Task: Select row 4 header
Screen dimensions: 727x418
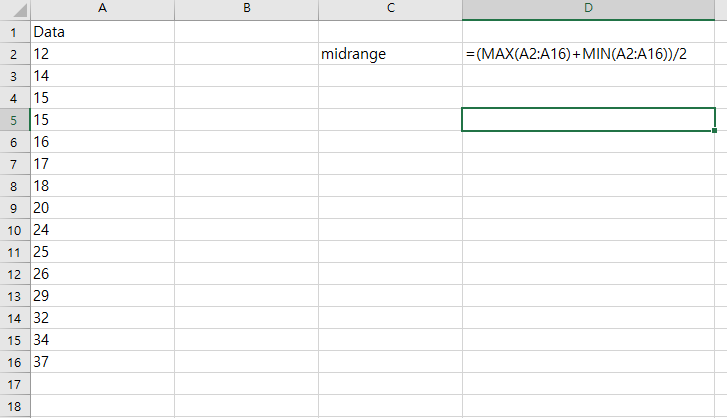Action: click(15, 98)
